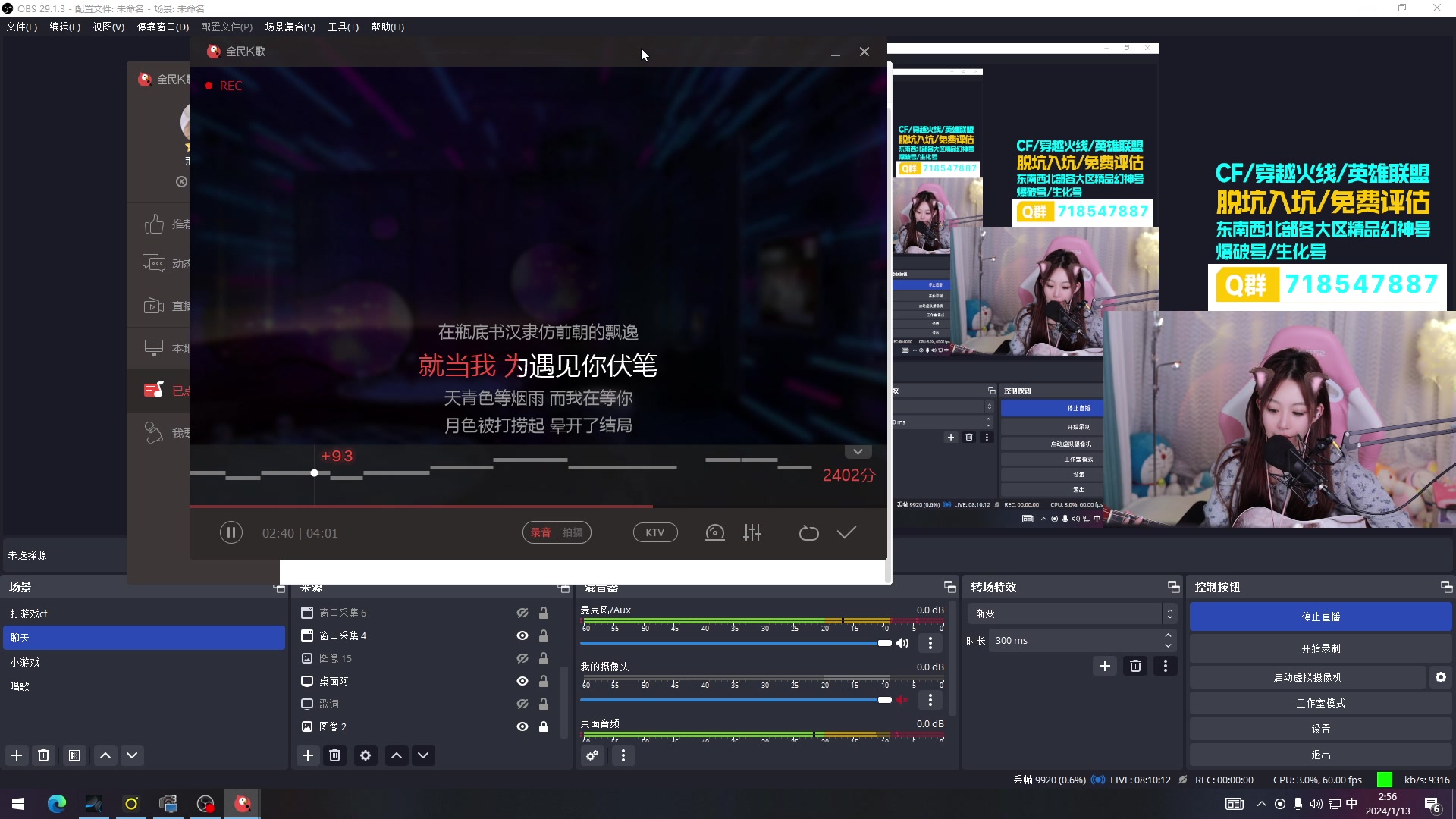Open the 渐变 transition dropdown
Image resolution: width=1456 pixels, height=819 pixels.
pos(1072,613)
